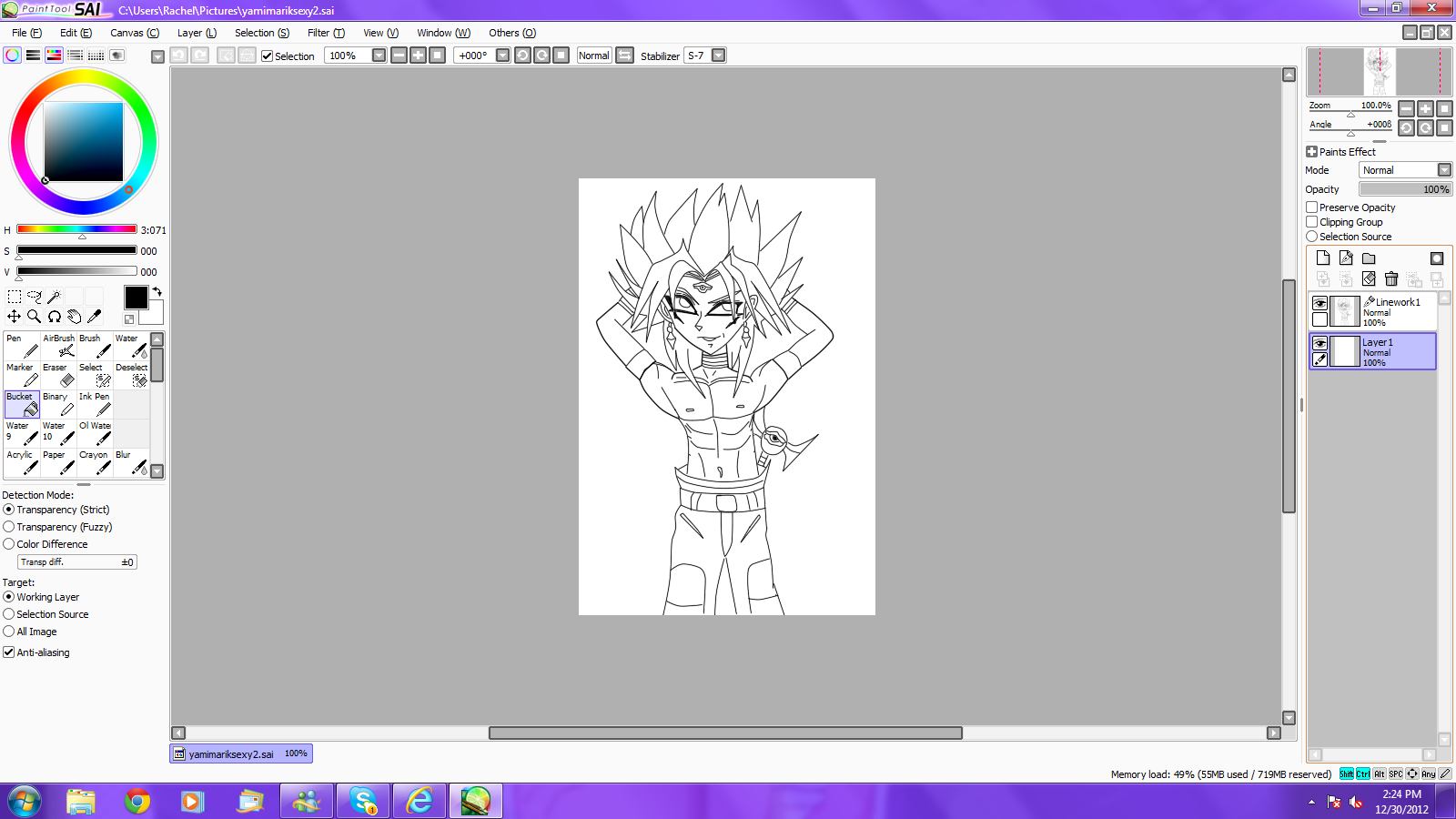
Task: Open the Window menu
Action: (443, 33)
